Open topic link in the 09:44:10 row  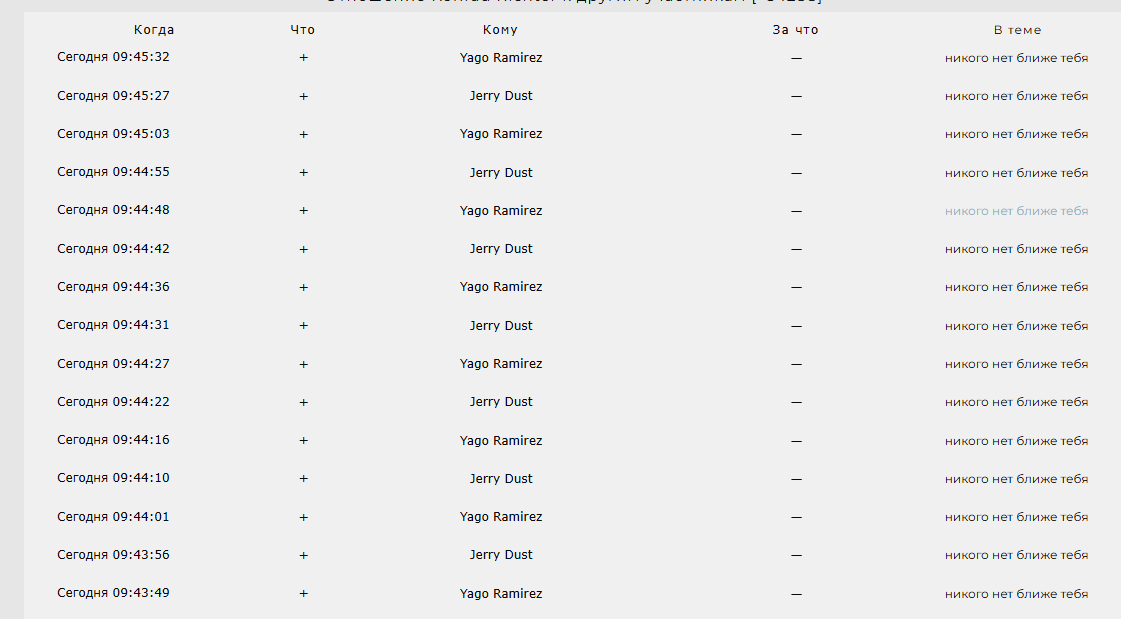click(1016, 479)
